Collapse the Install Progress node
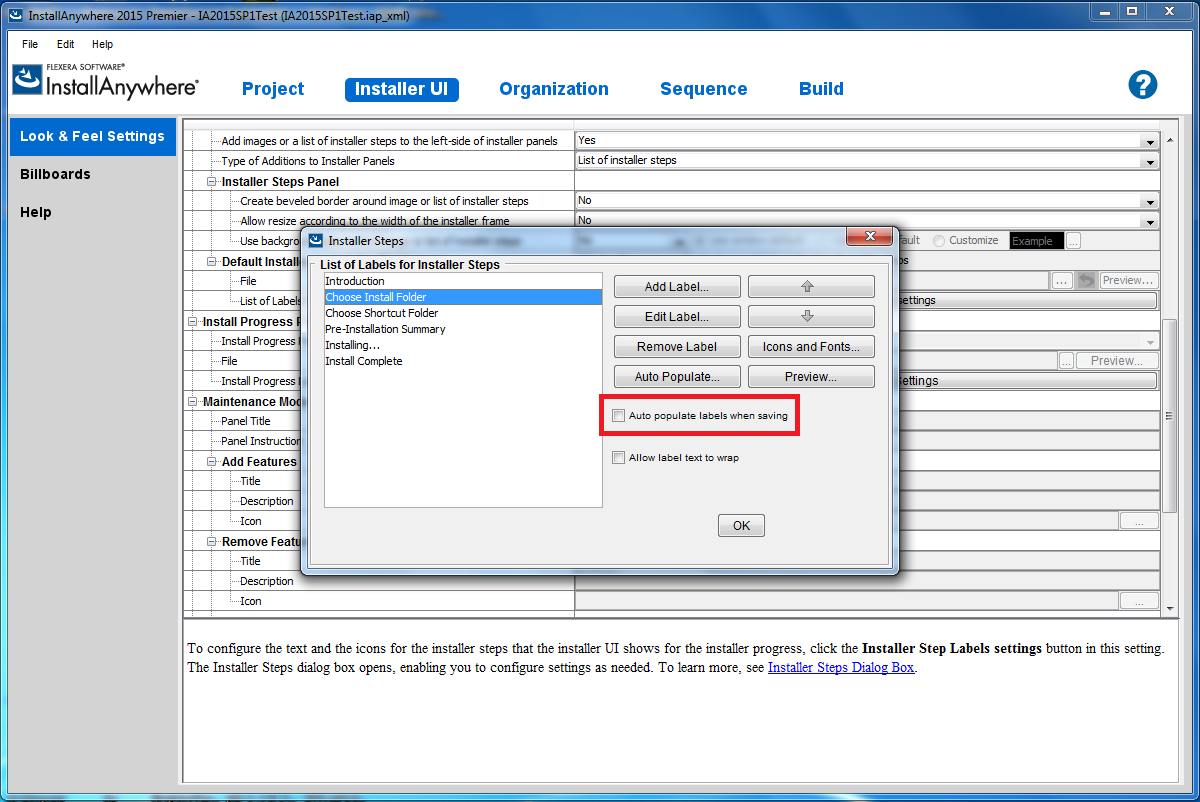1200x802 pixels. (x=193, y=322)
